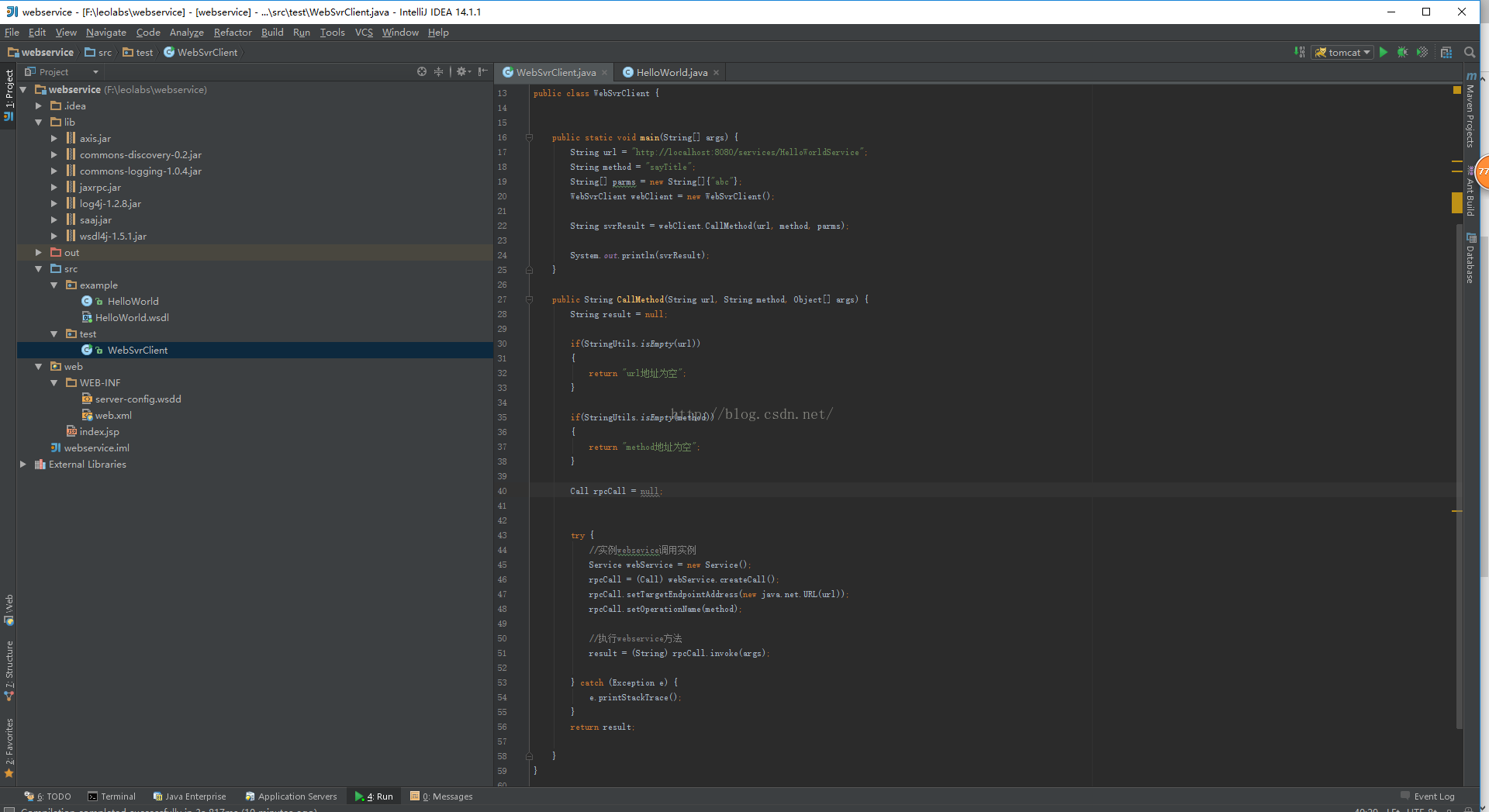Open the Project view selector dropdown
Image resolution: width=1489 pixels, height=812 pixels.
point(62,72)
